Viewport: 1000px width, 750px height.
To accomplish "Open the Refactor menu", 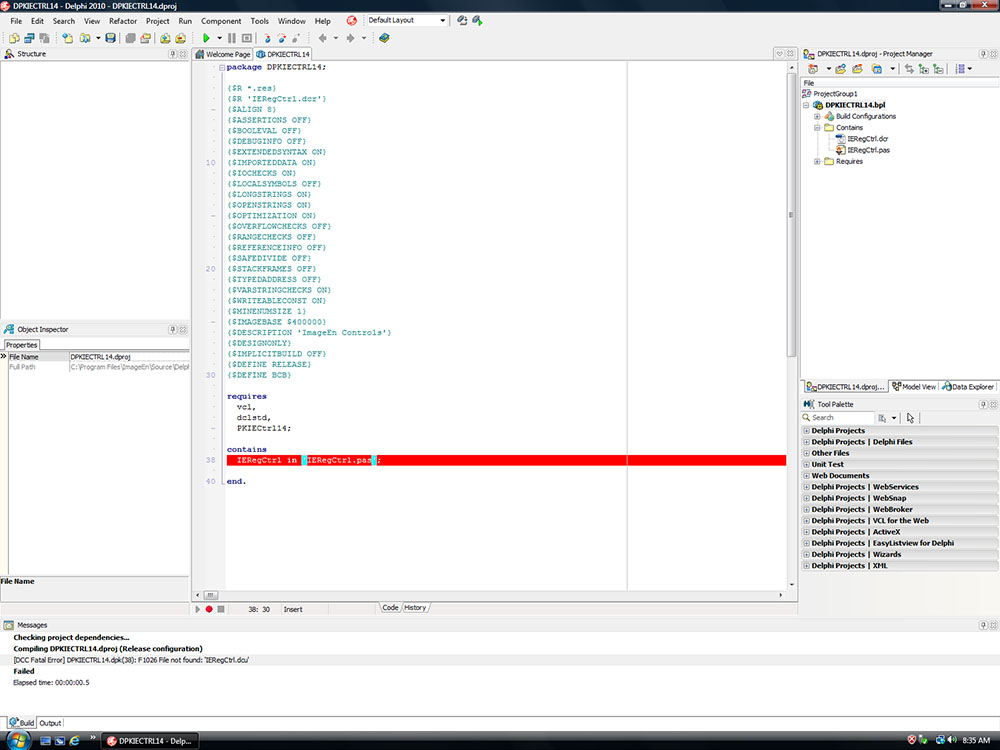I will [x=122, y=21].
